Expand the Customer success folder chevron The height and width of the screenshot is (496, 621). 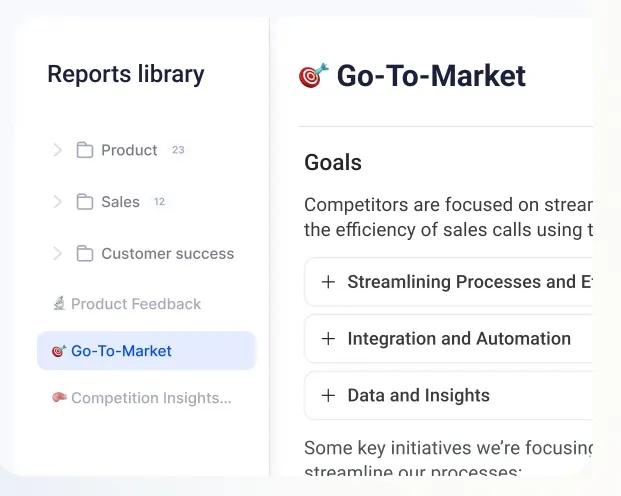(57, 254)
